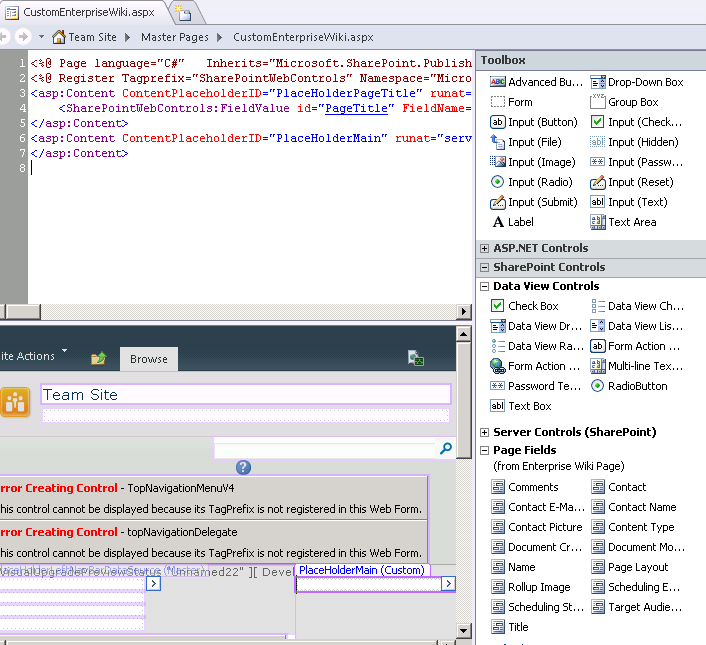Select the Input (File) control
Viewport: 706px width, 645px height.
(x=526, y=142)
